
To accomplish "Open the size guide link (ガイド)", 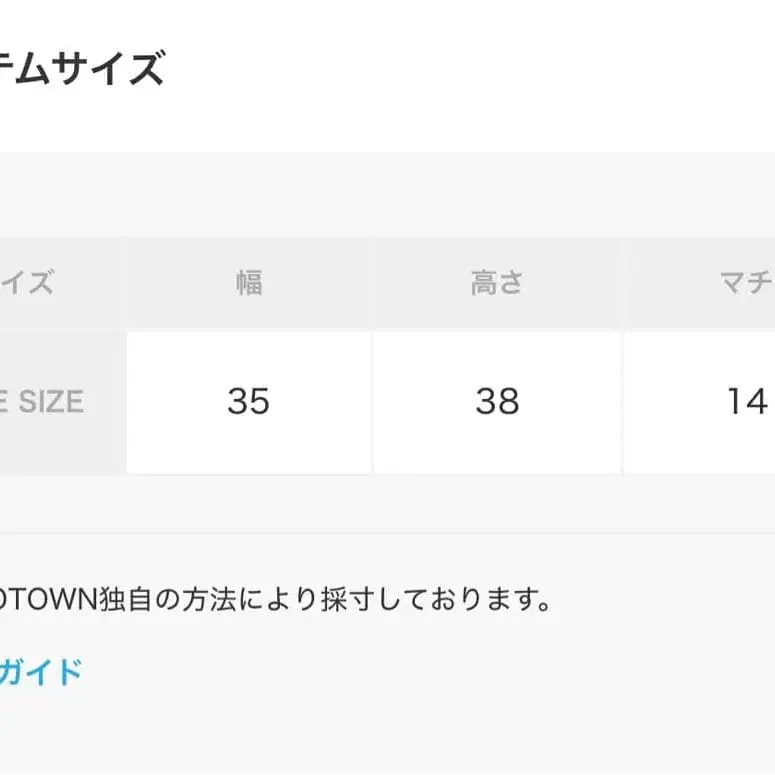I will pyautogui.click(x=40, y=671).
